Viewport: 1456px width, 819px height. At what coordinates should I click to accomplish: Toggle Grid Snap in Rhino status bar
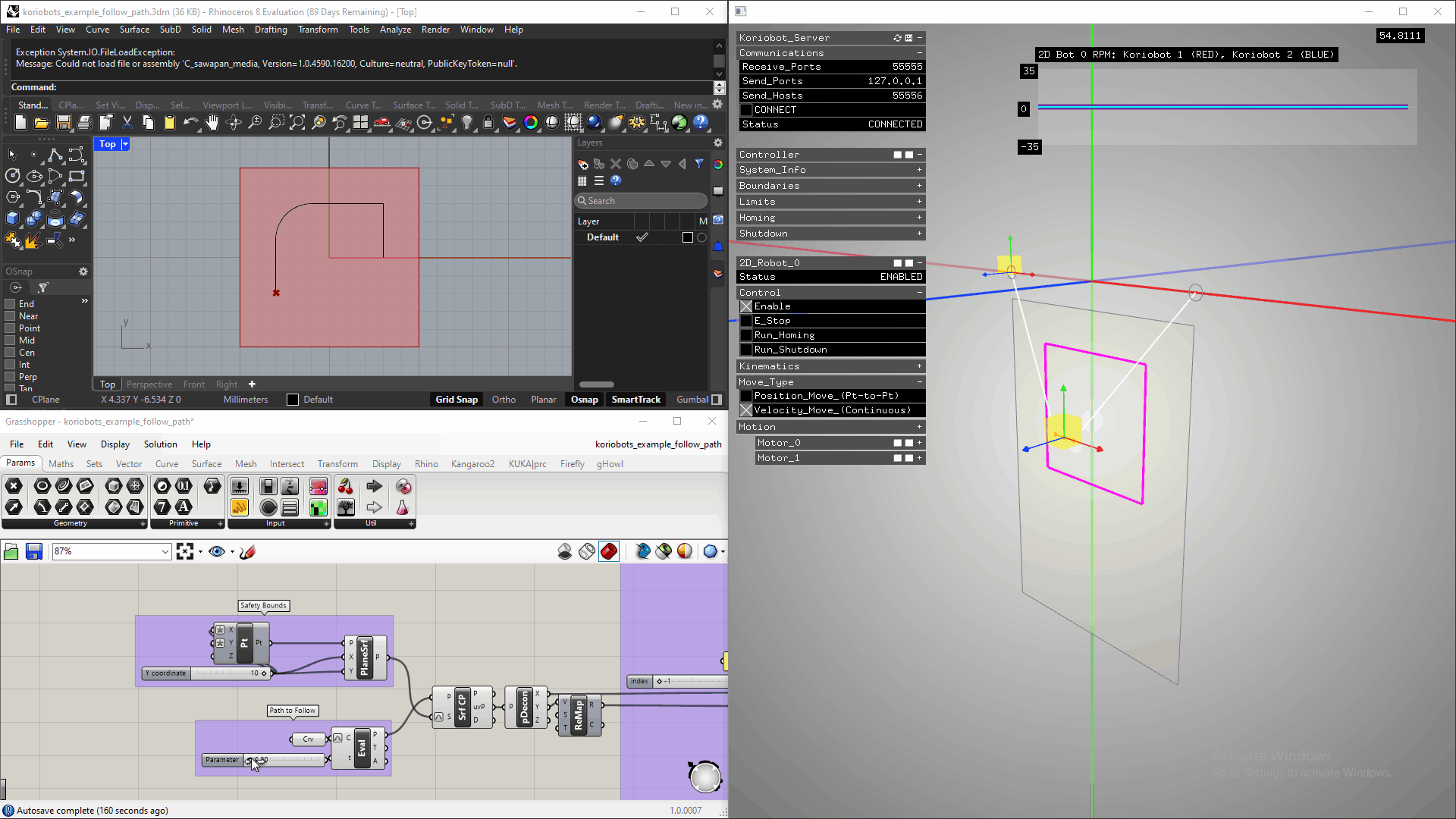(x=457, y=400)
